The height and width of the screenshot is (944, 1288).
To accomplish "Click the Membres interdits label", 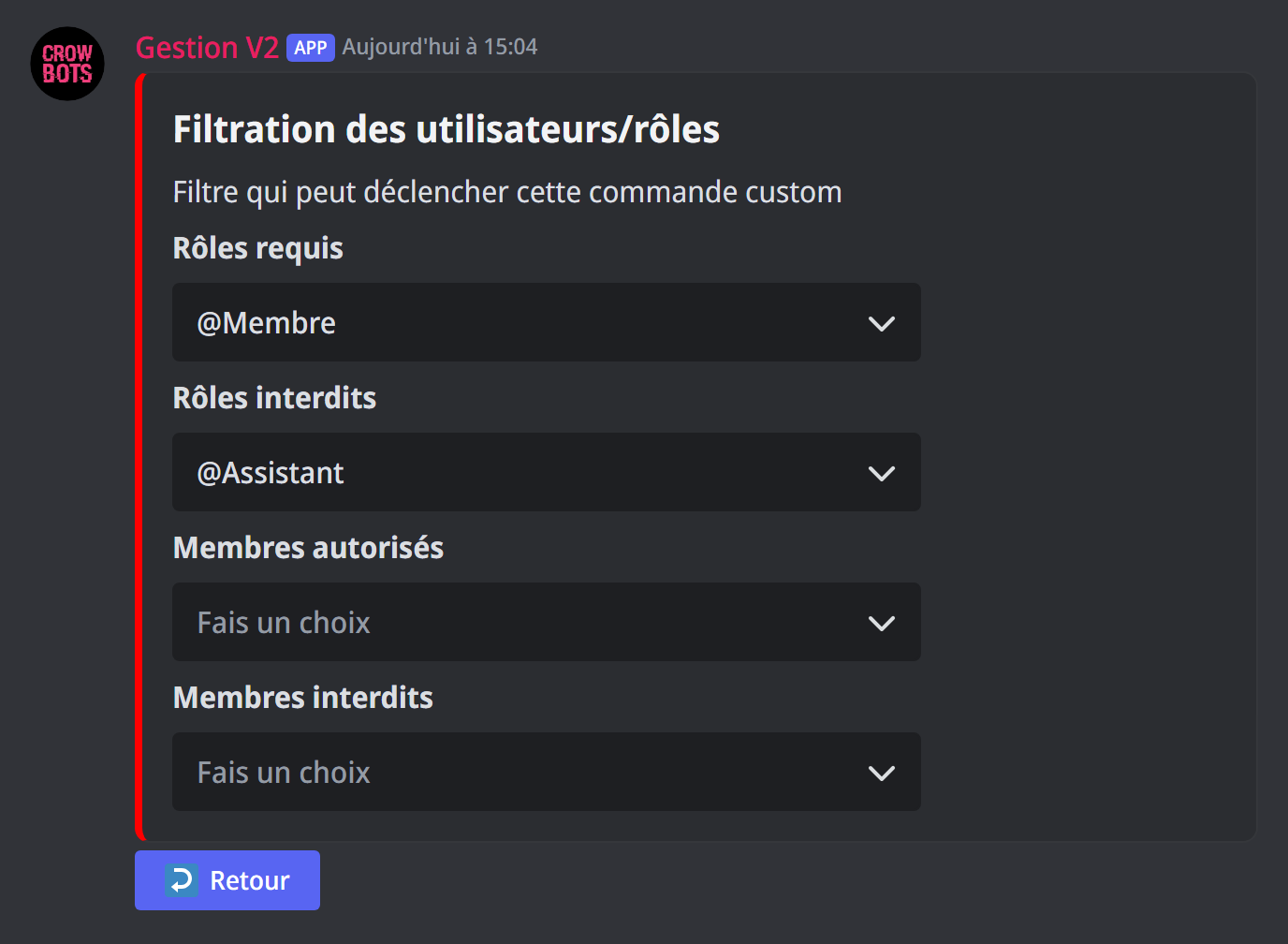I will click(x=303, y=698).
